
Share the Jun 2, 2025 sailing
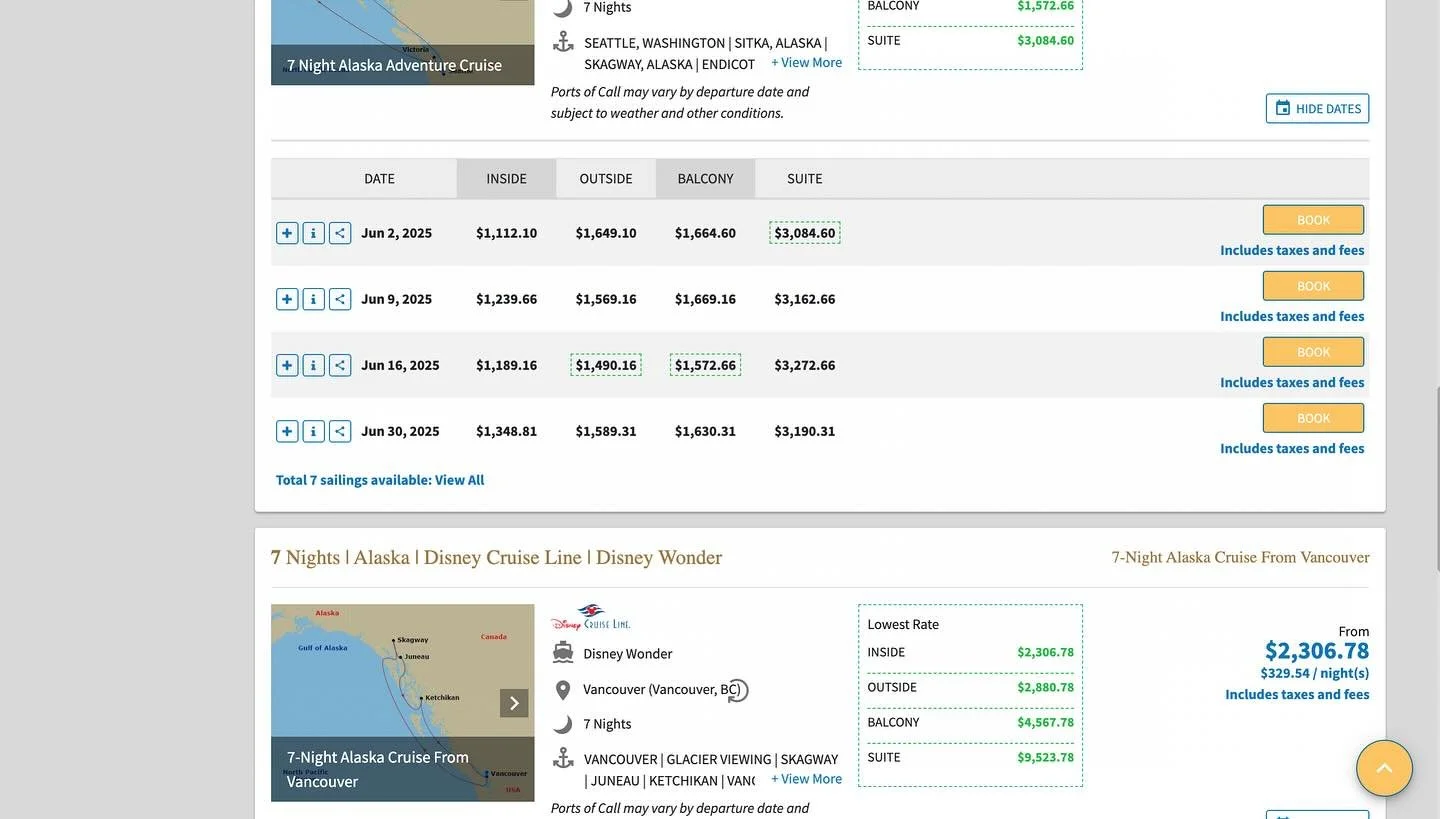(340, 233)
